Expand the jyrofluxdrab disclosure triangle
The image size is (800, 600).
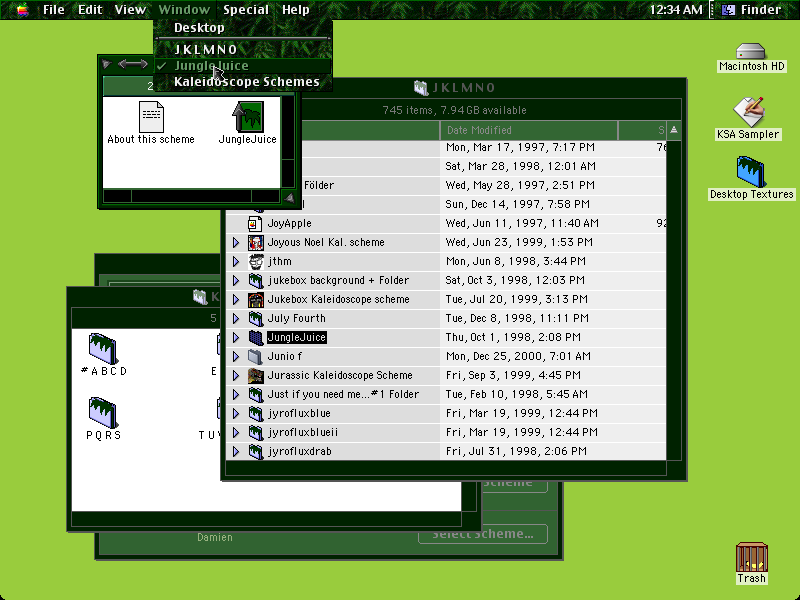(x=236, y=452)
